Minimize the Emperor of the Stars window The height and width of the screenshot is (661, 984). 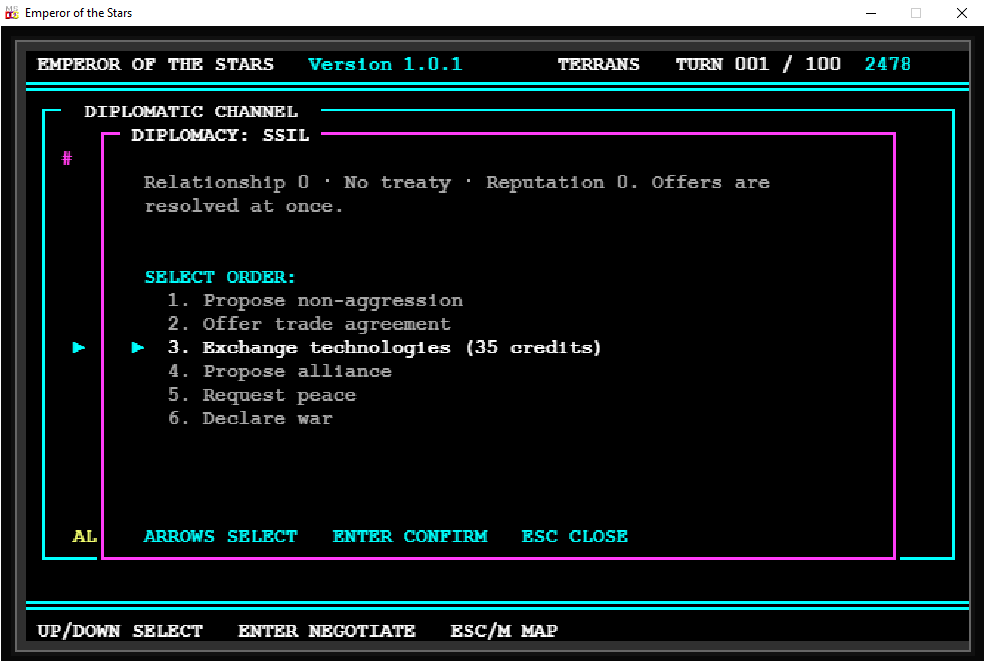point(870,13)
